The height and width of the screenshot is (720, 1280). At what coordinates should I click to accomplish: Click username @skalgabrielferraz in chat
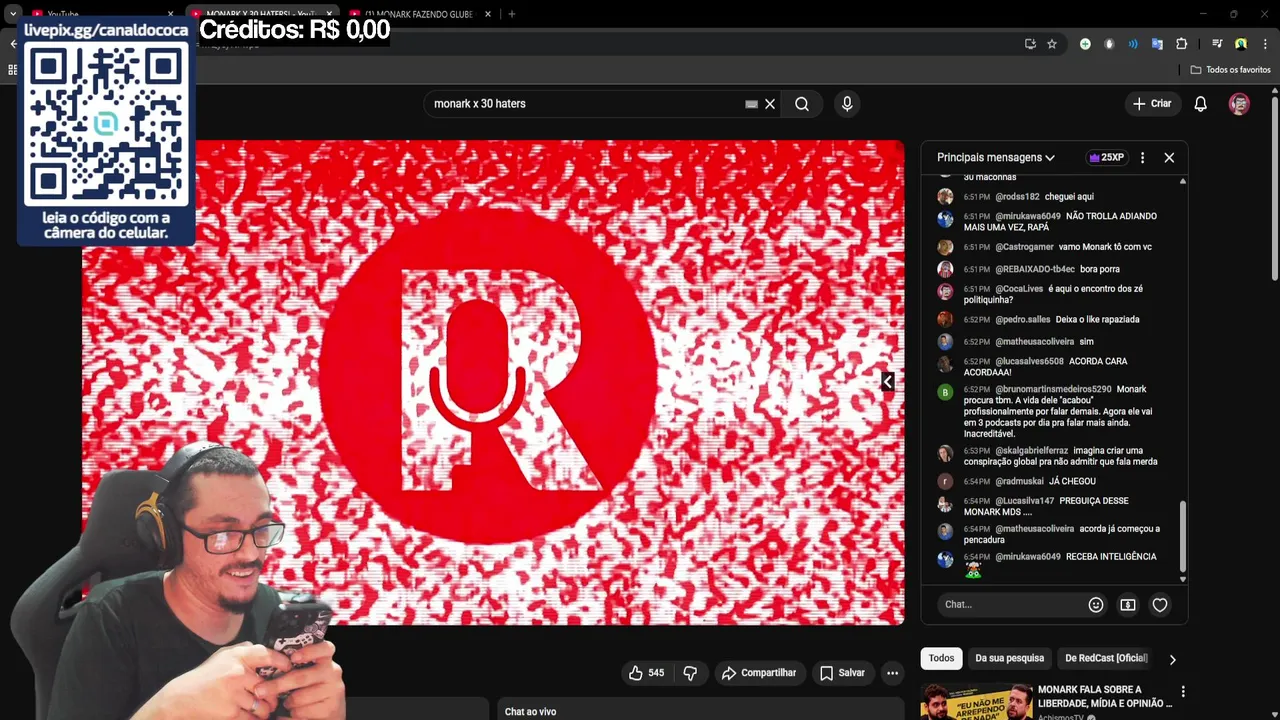[1031, 451]
